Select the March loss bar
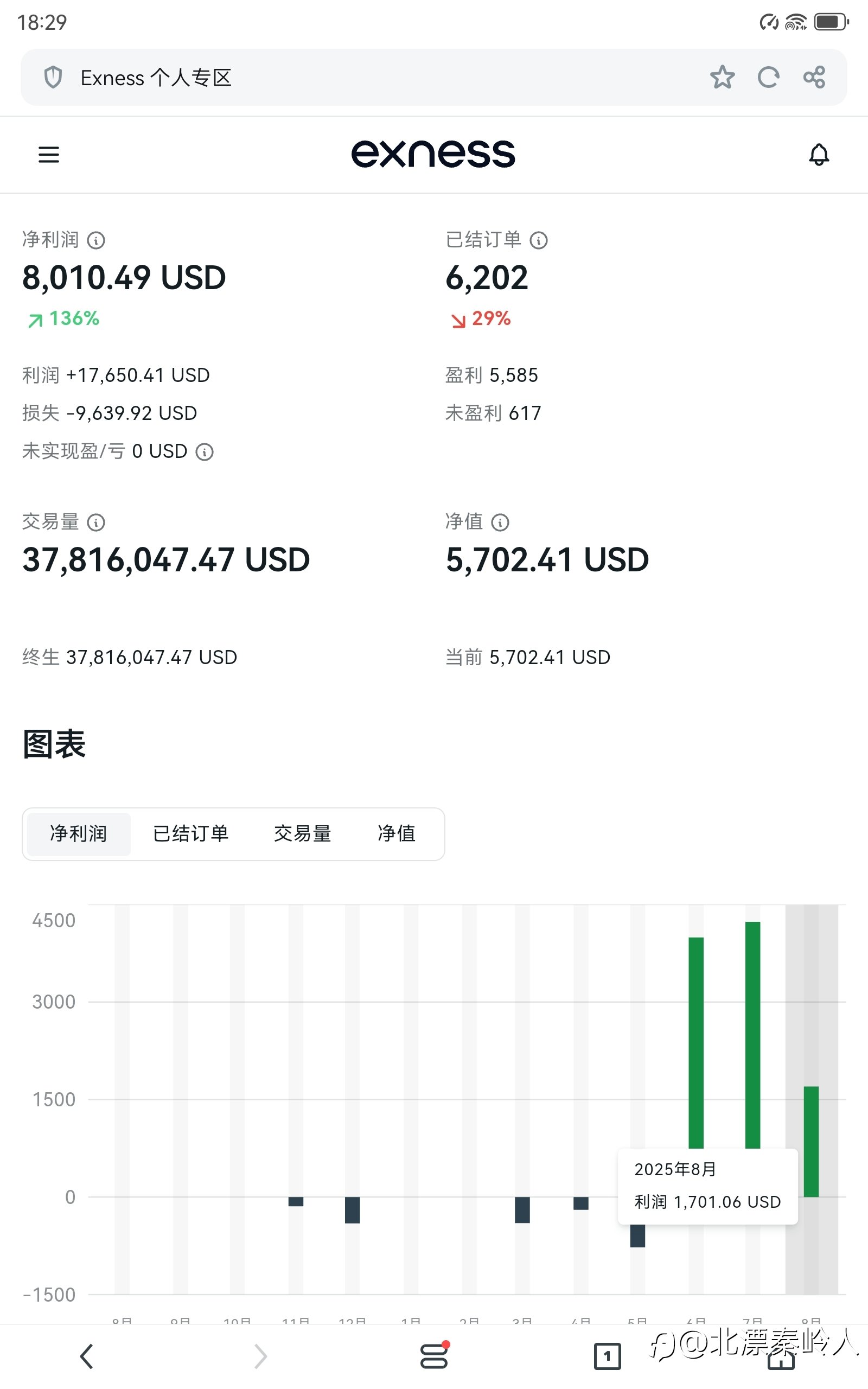Screen dimensions: 868x1389 (522, 1210)
